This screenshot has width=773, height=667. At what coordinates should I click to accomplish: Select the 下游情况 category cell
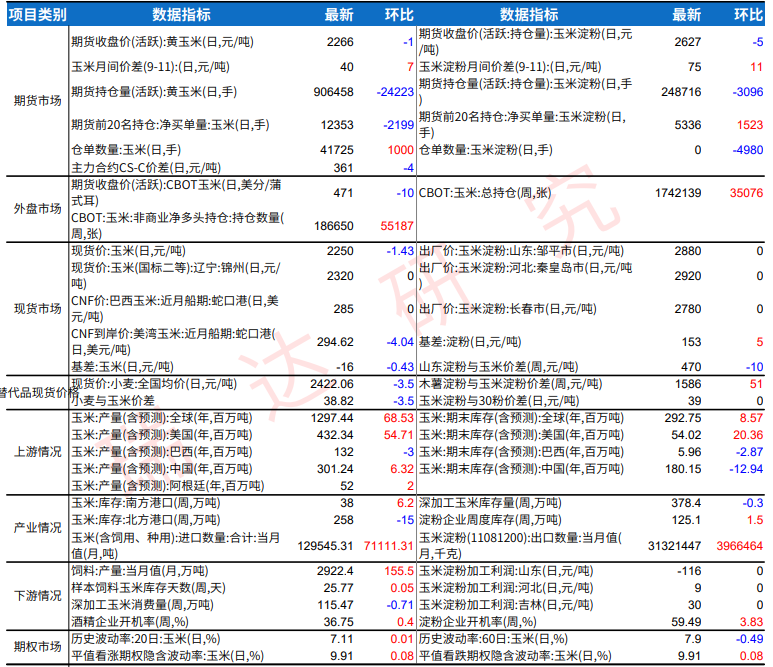coord(37,596)
